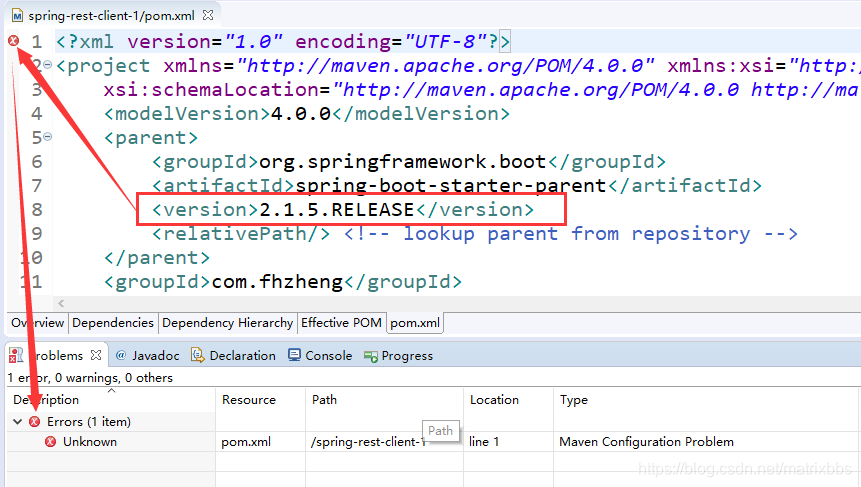Open the Dependency Hierarchy tab

(227, 323)
